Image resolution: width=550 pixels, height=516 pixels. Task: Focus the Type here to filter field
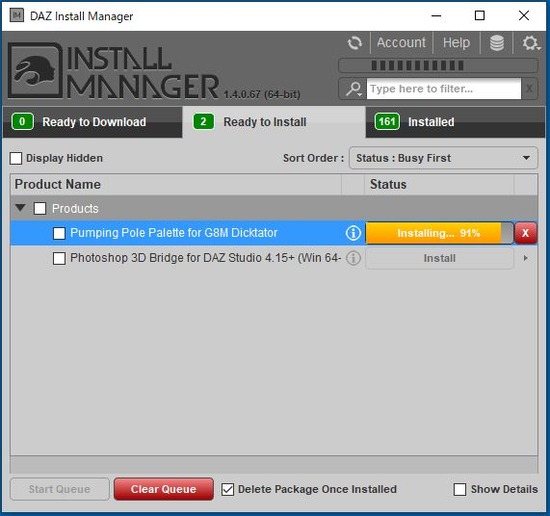444,89
